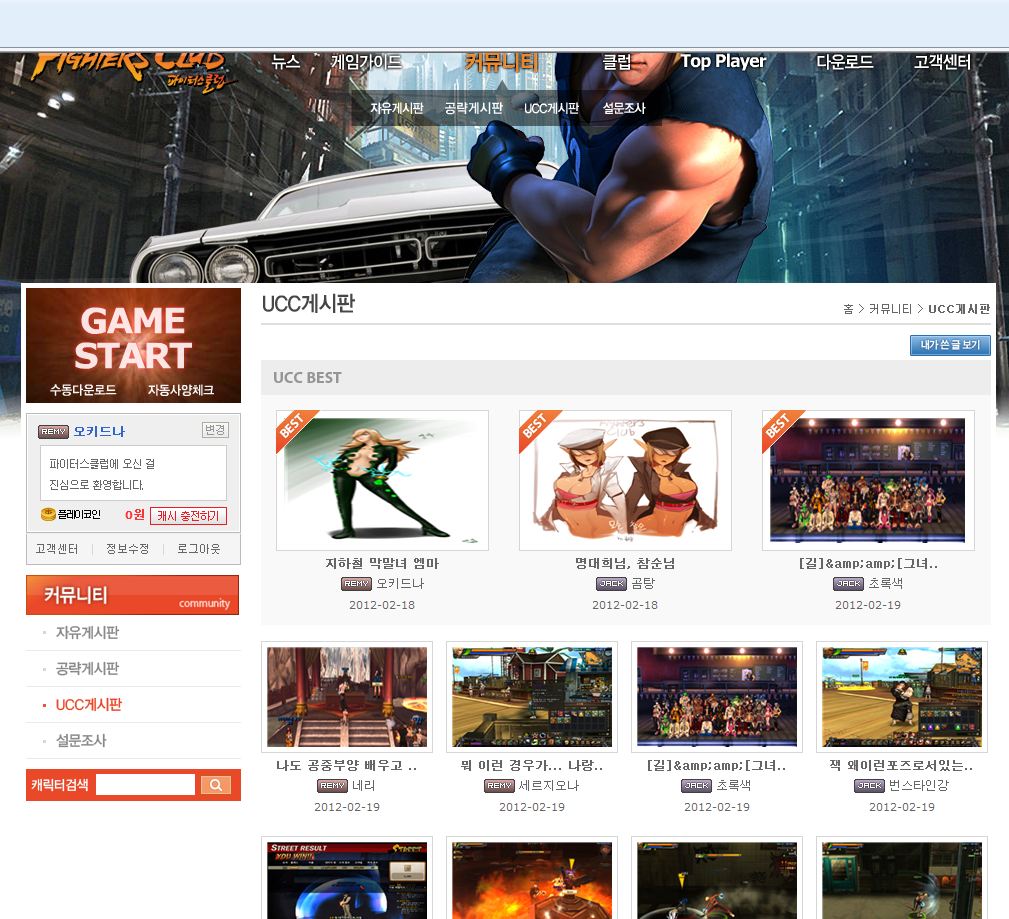Open the 커뮤니티 top navigation menu
1009x919 pixels.
(501, 62)
